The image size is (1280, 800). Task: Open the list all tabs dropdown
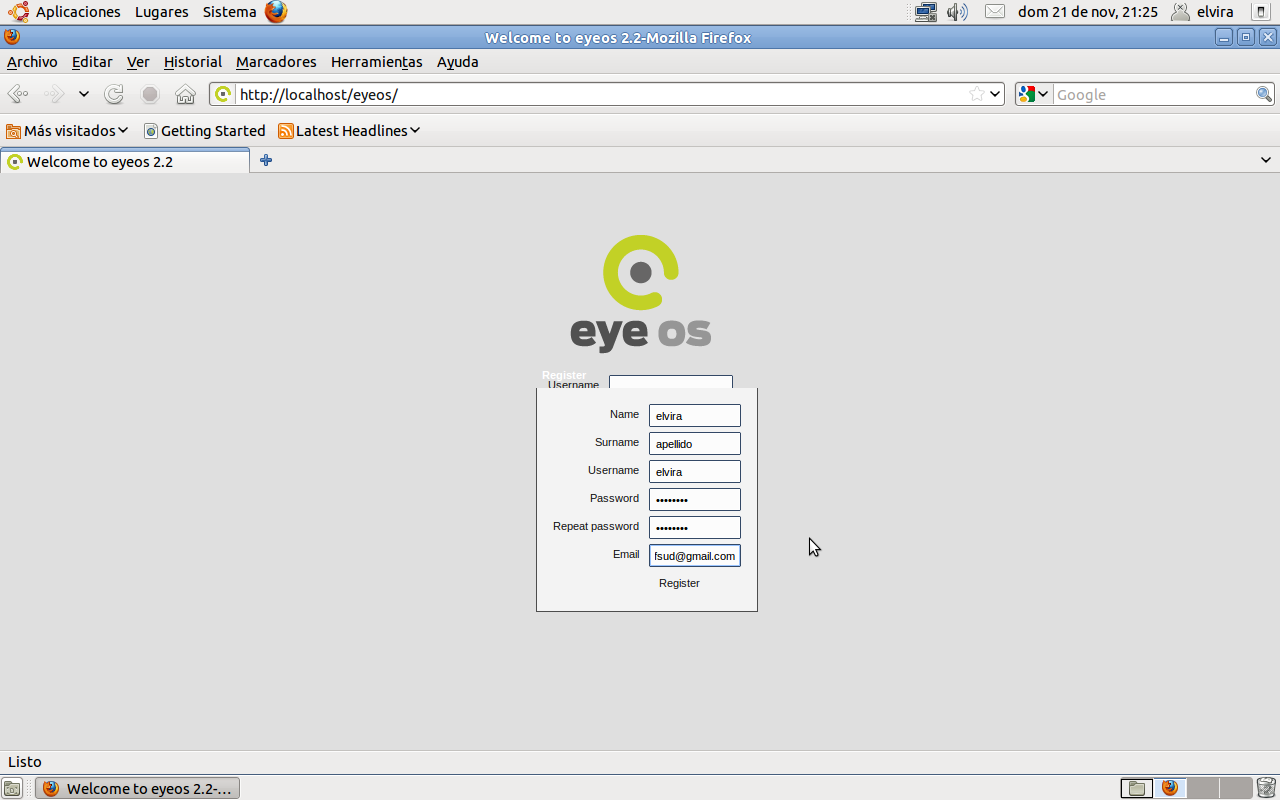[1265, 160]
